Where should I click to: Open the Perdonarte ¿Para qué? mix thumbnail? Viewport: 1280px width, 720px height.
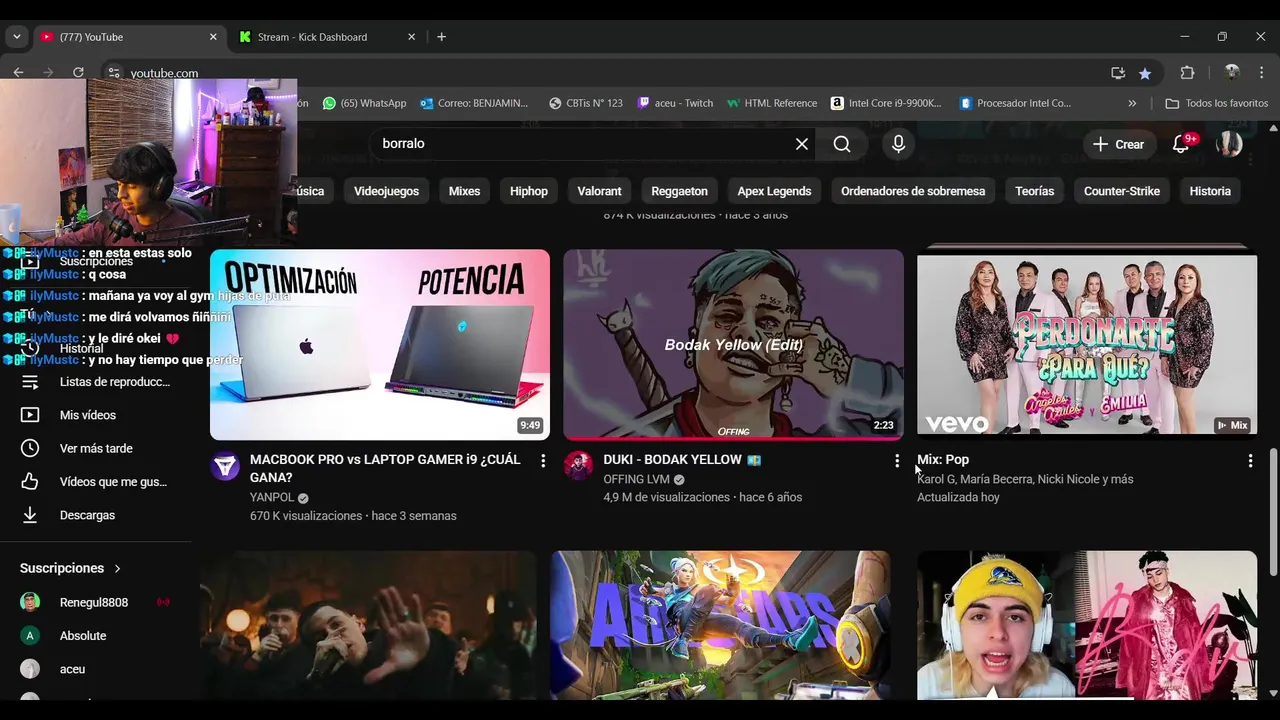(1087, 344)
